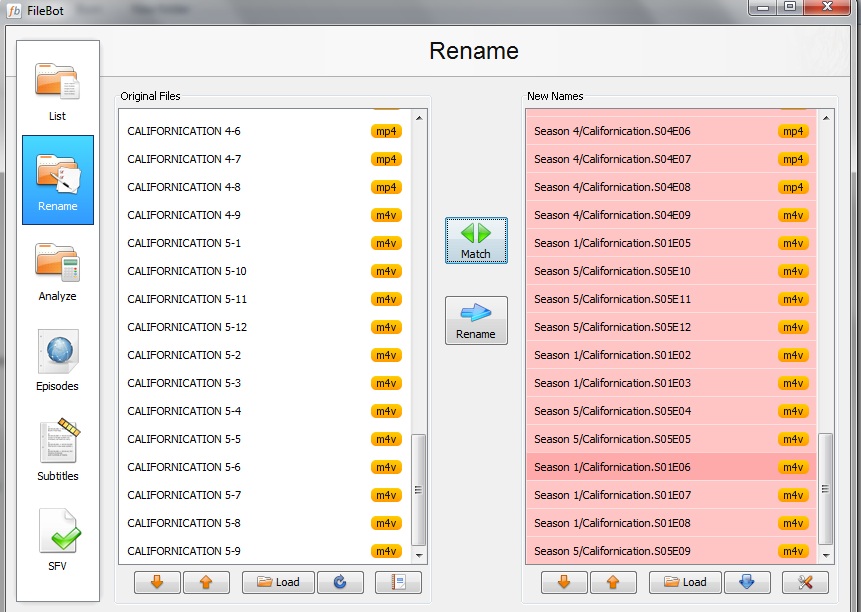Move new name up with arrow button
The width and height of the screenshot is (861, 612).
coord(613,582)
